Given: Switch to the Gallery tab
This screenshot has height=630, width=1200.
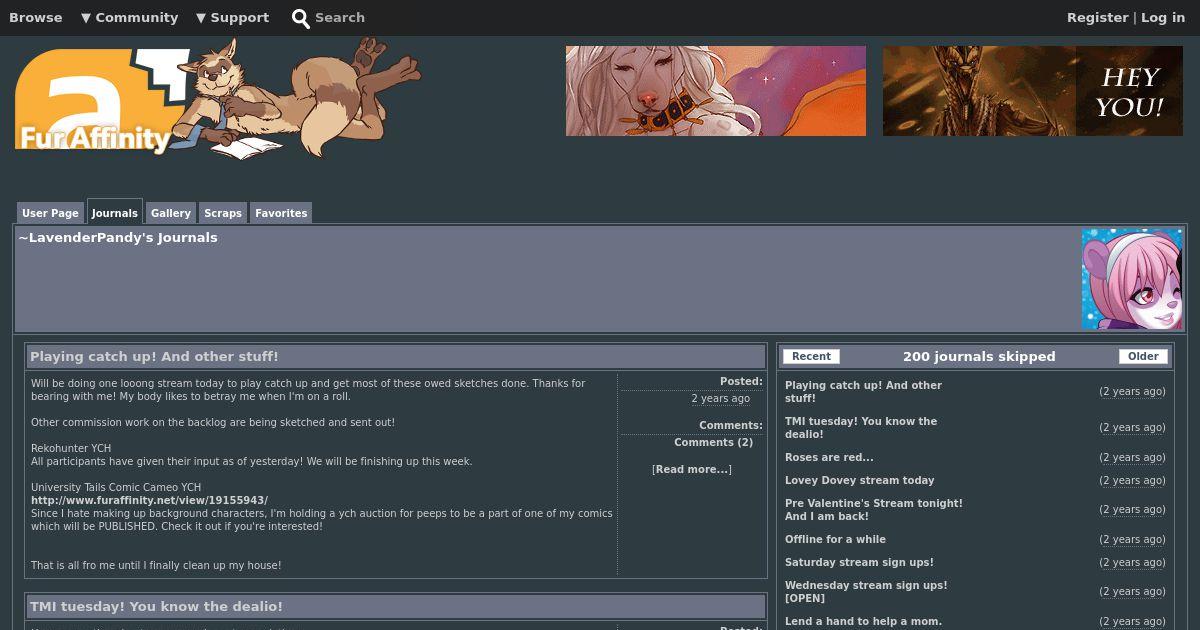Looking at the screenshot, I should click(x=171, y=213).
